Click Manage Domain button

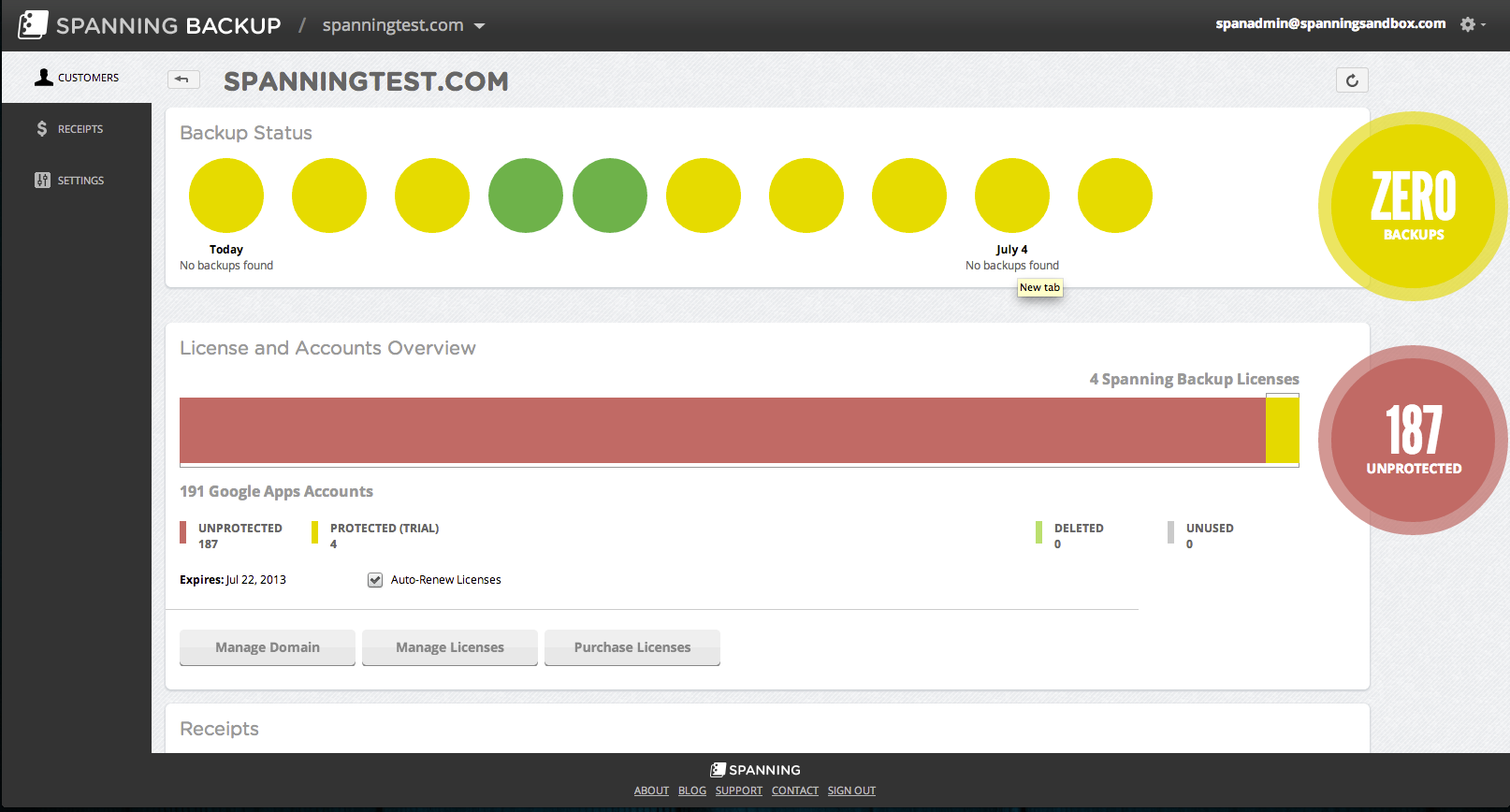tap(268, 647)
